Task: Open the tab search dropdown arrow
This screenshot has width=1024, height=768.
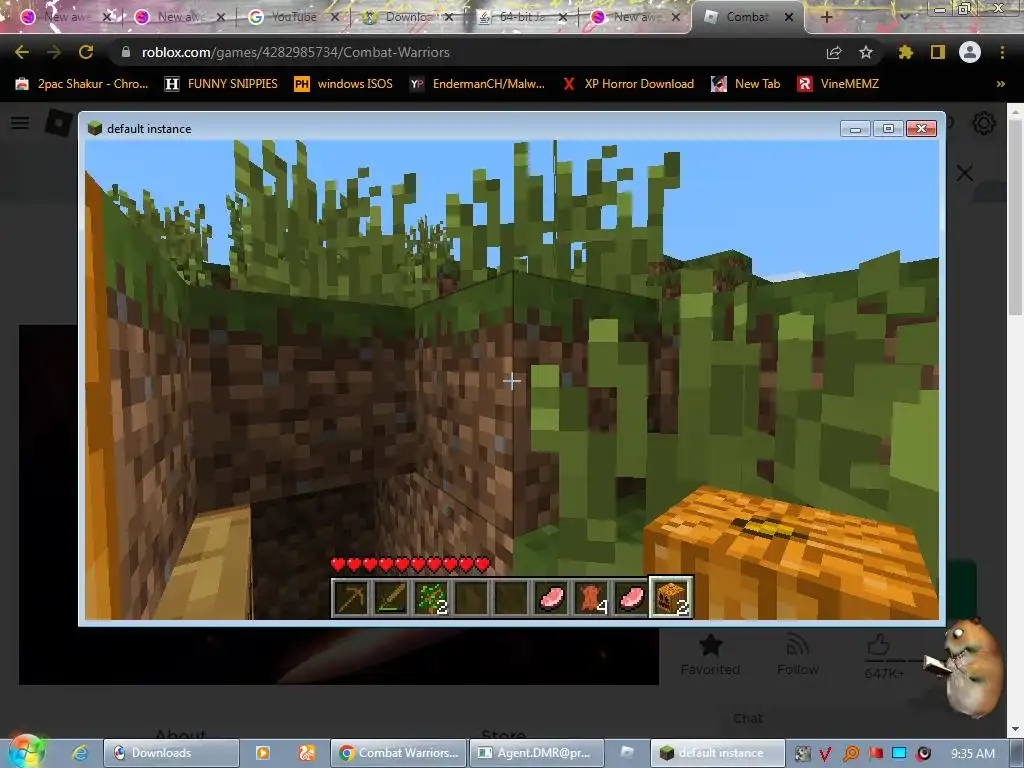Action: click(904, 17)
